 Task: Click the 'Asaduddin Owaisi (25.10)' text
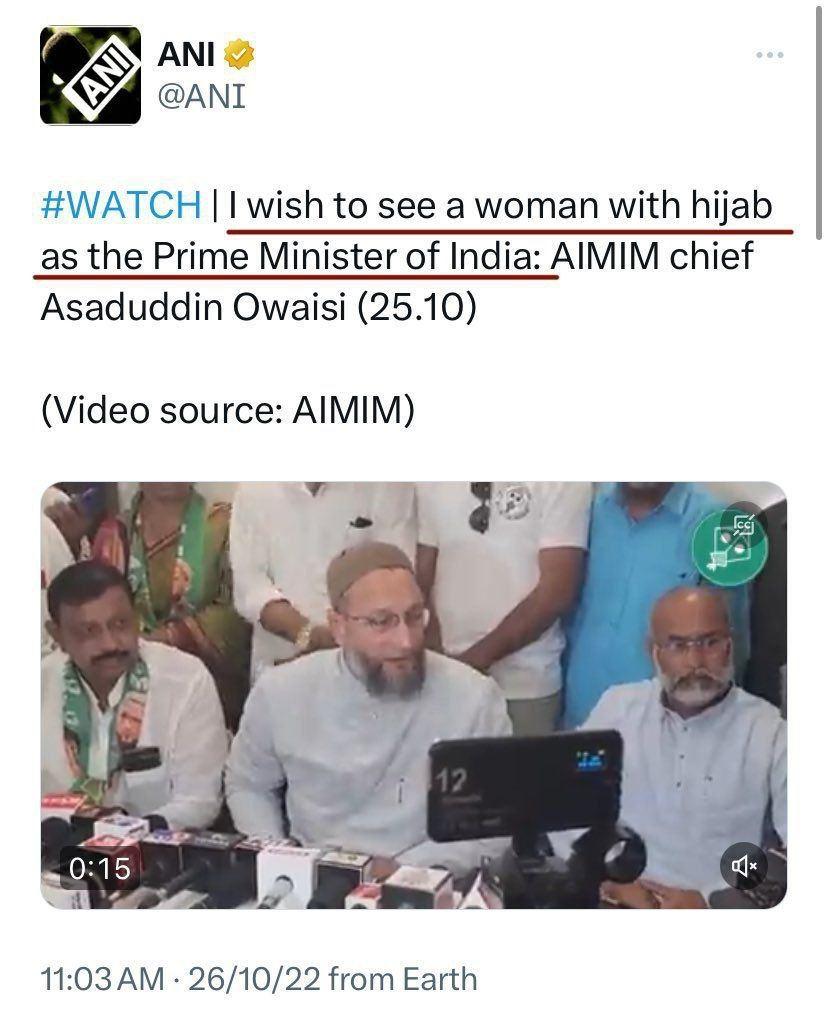click(258, 307)
